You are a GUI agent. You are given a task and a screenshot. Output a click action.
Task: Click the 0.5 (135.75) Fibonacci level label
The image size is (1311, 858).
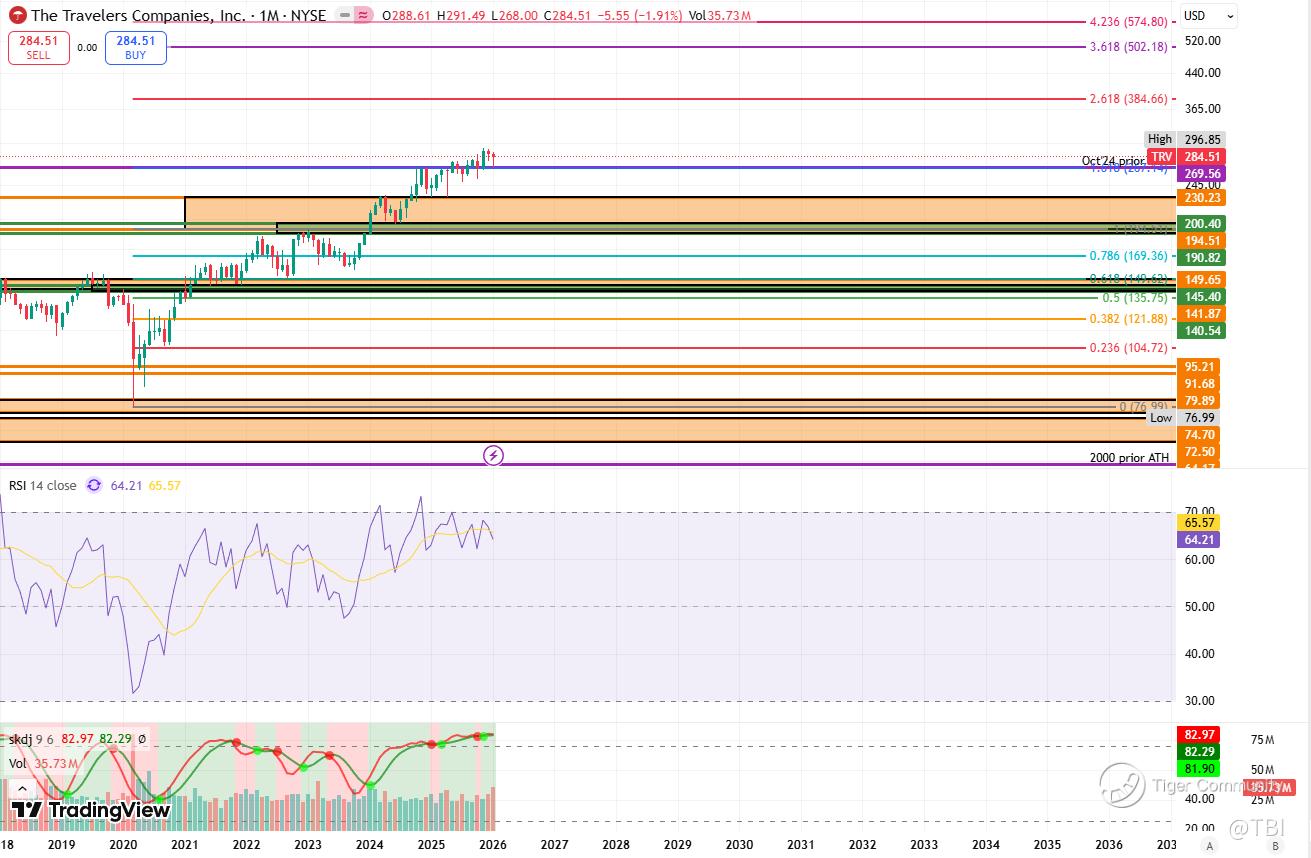click(x=1134, y=298)
